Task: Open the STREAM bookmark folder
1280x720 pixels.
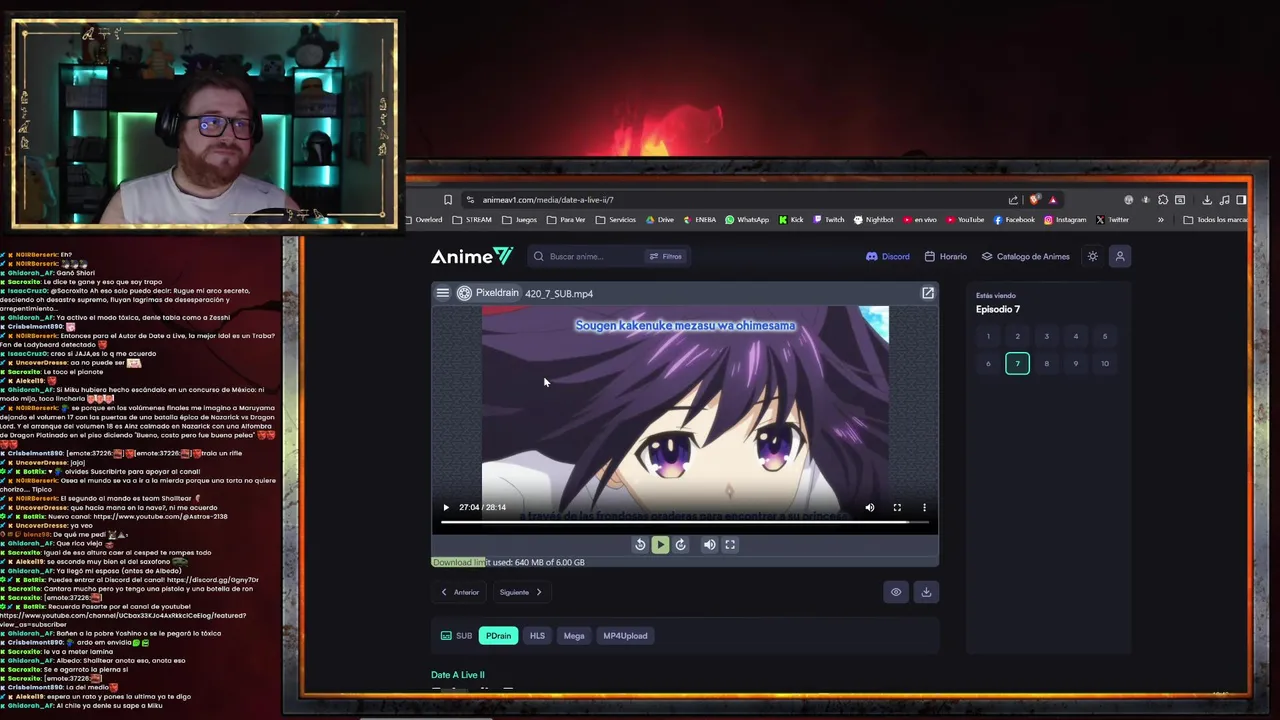Action: [x=472, y=220]
